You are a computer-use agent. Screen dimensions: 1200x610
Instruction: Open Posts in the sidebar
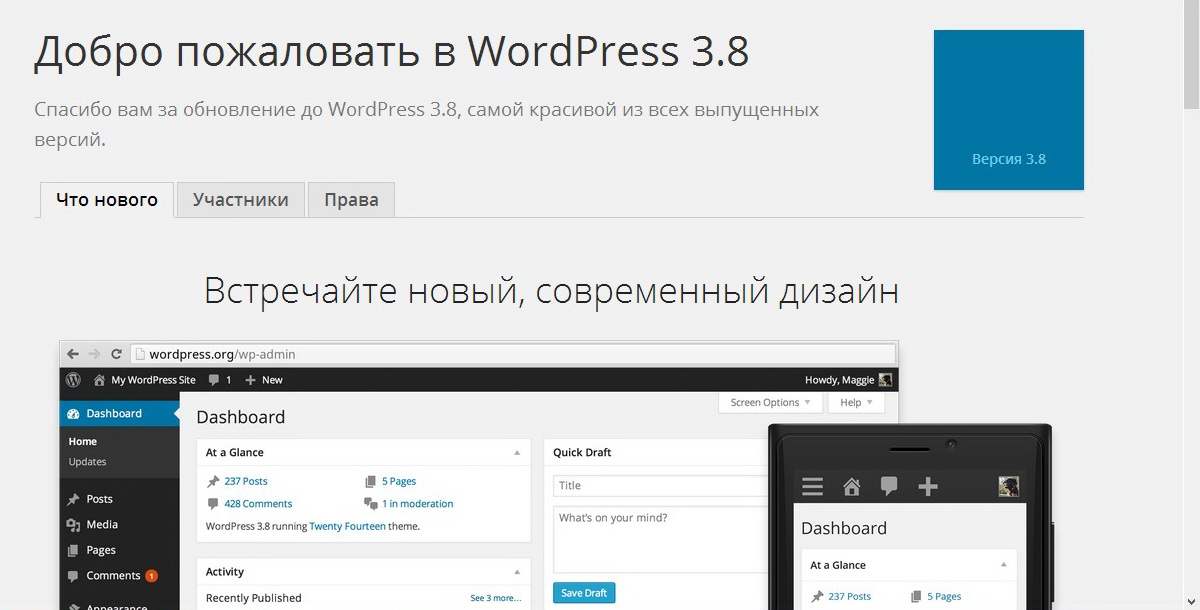click(99, 499)
